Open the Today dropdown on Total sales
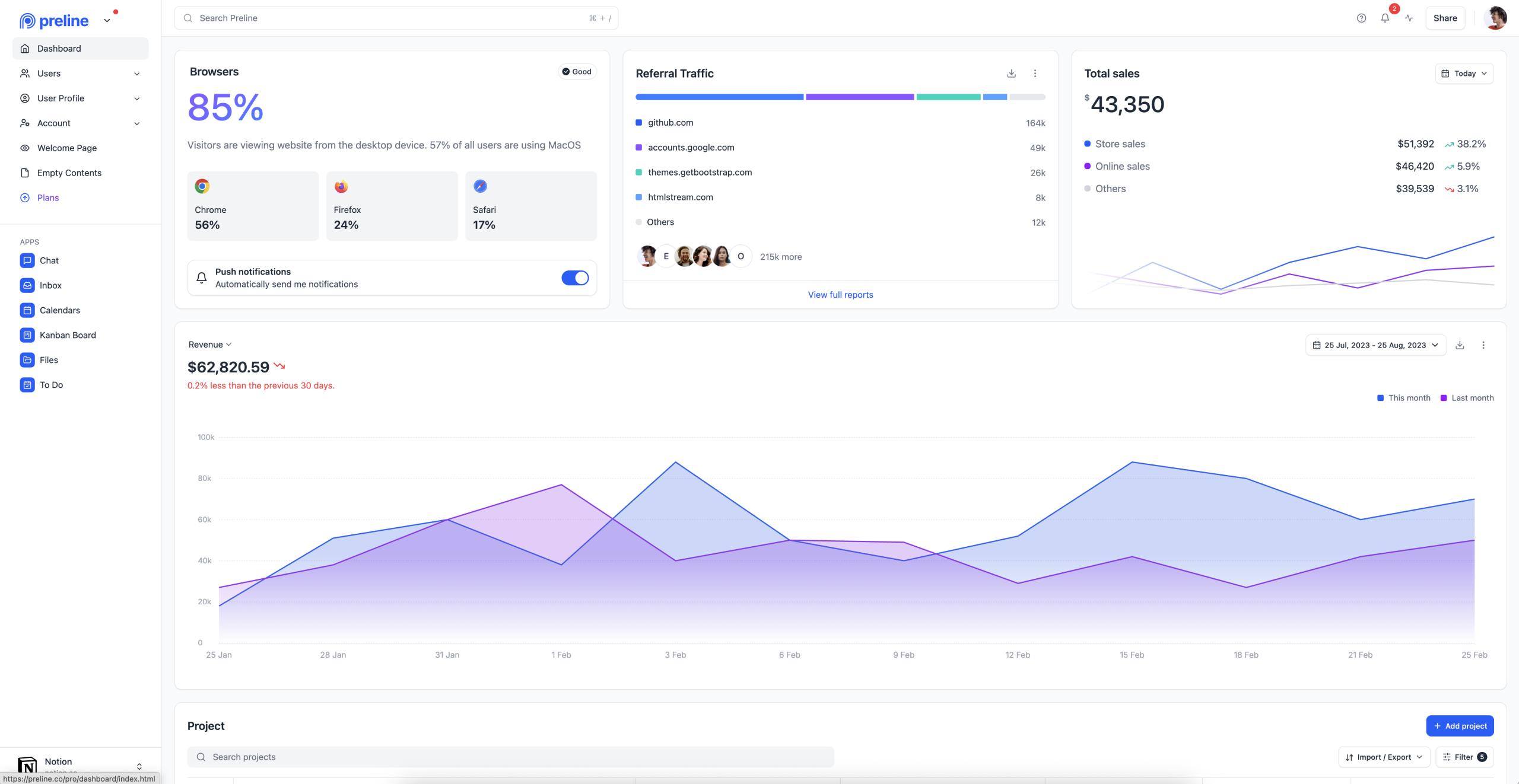 click(x=1464, y=73)
